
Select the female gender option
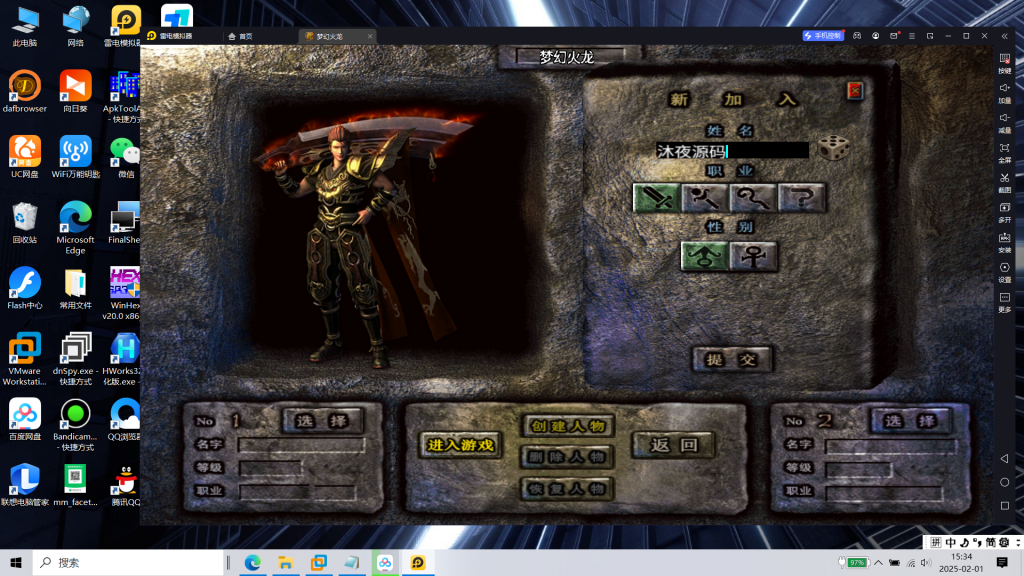coord(753,257)
